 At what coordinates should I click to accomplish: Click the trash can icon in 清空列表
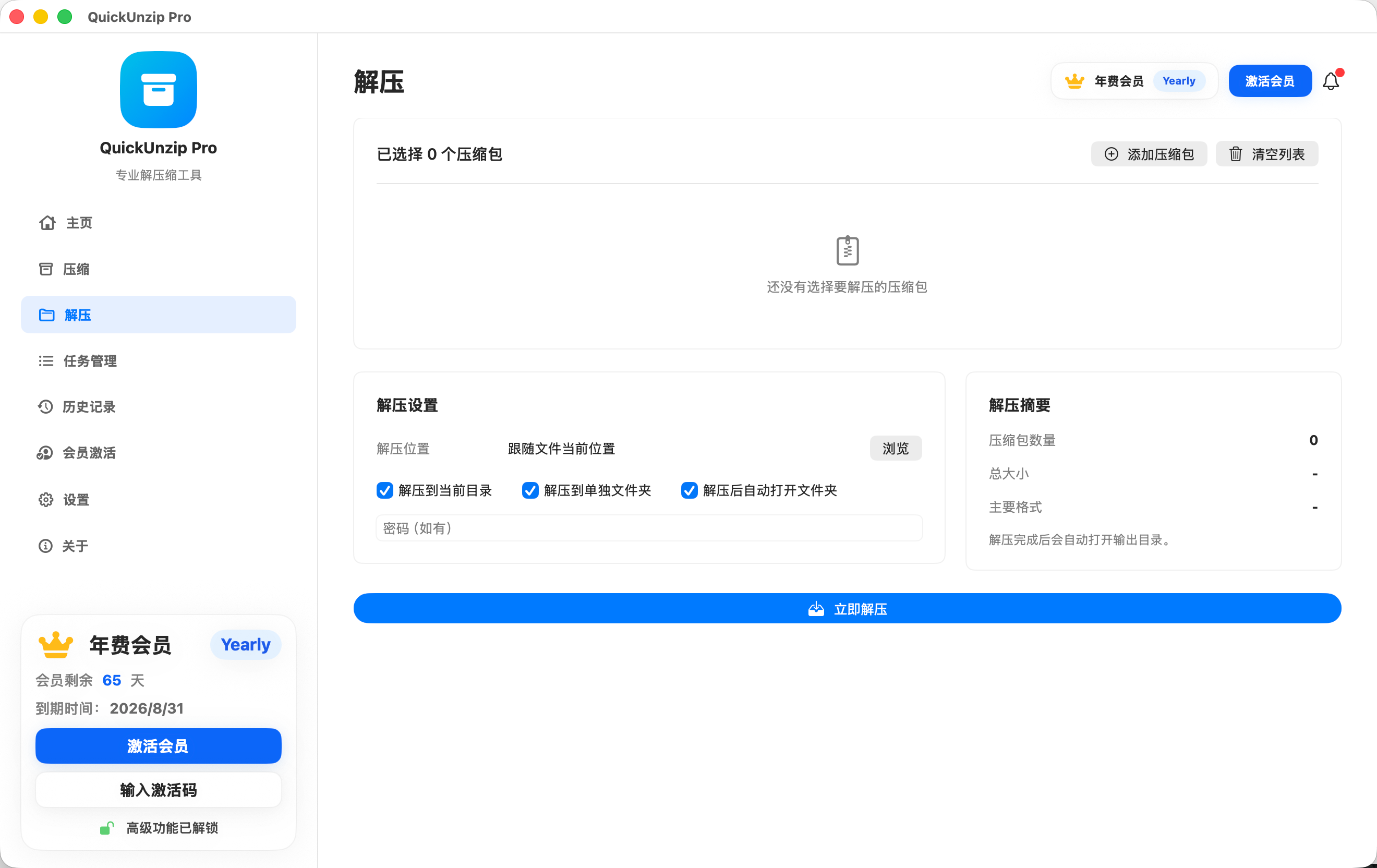1236,154
